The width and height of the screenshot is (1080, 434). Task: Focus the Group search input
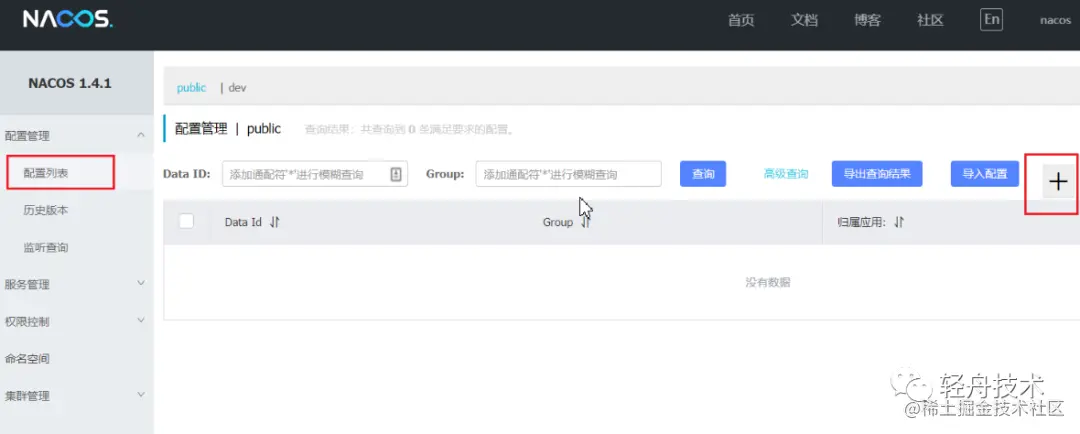568,174
